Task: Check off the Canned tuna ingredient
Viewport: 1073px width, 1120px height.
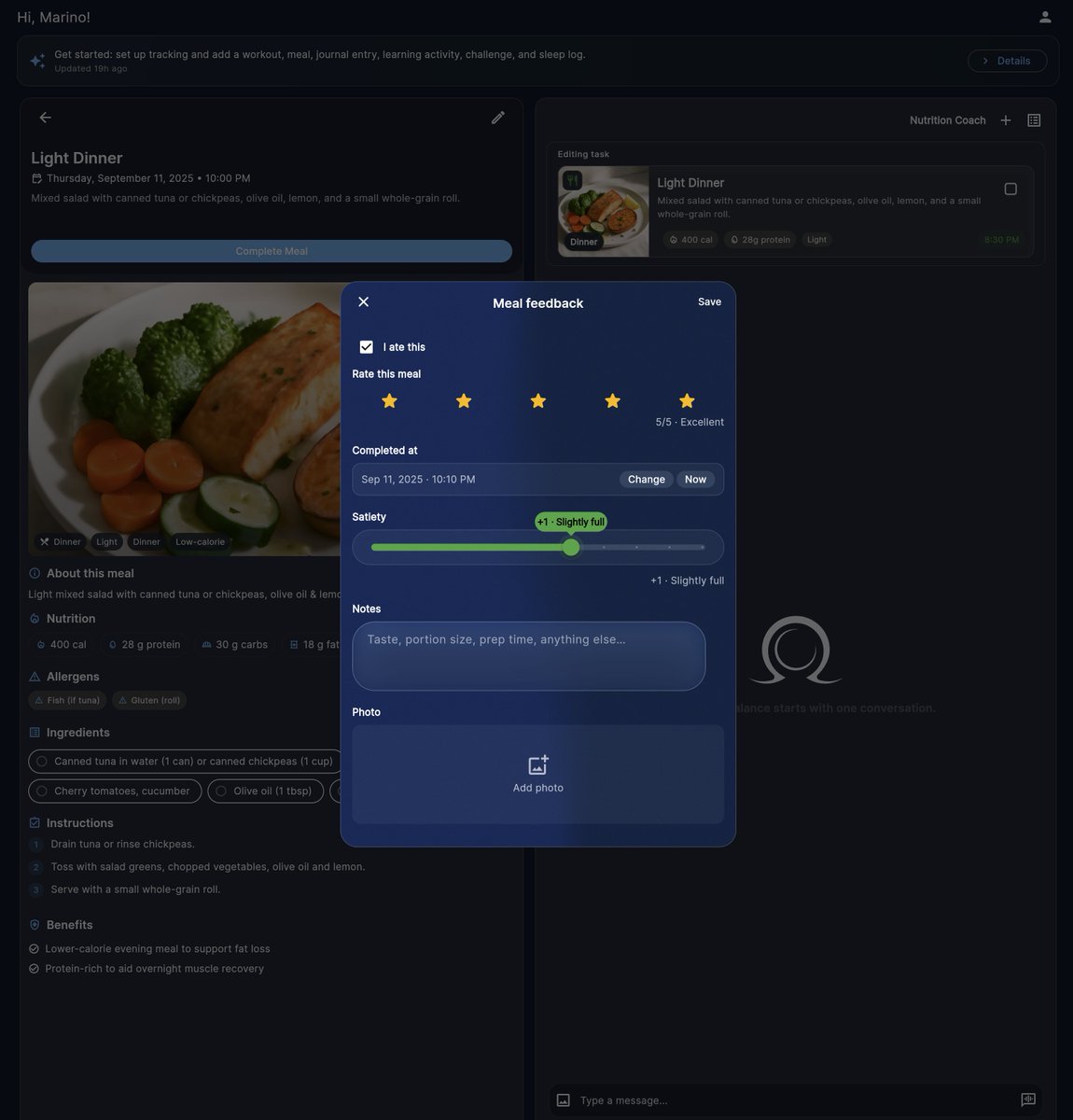Action: pos(41,761)
